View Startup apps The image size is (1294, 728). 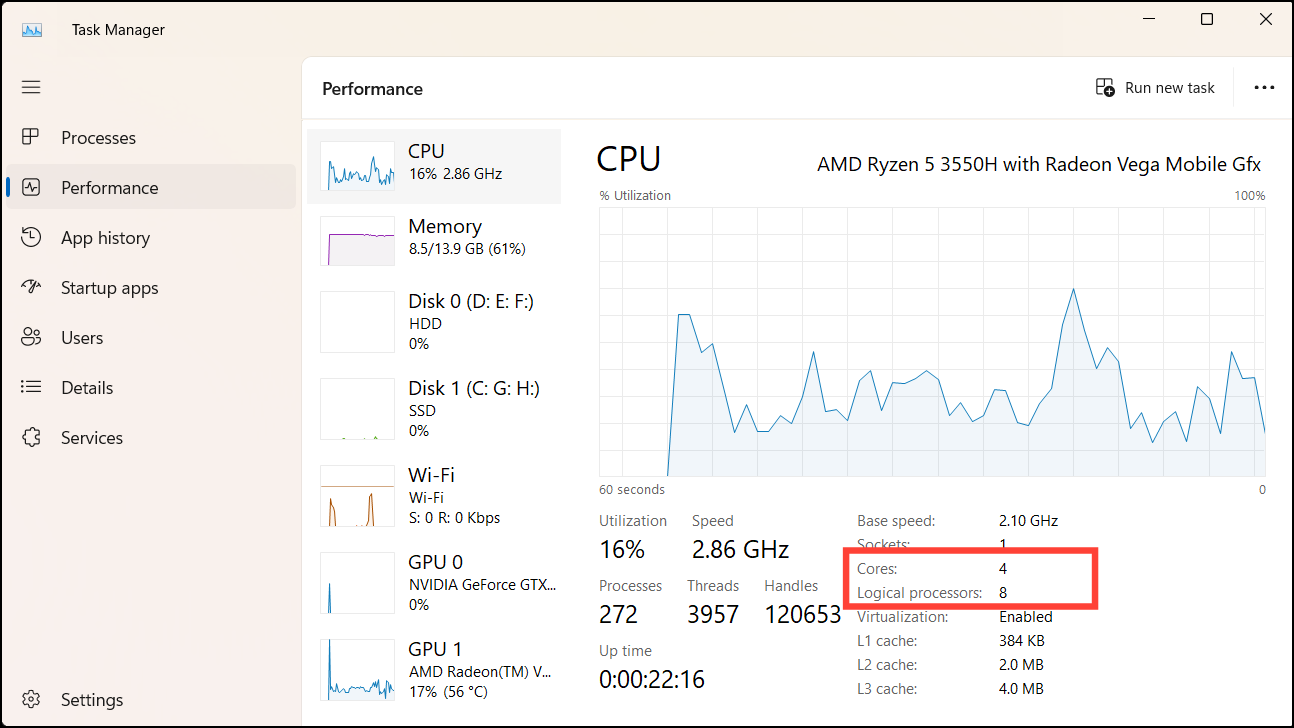pyautogui.click(x=31, y=287)
